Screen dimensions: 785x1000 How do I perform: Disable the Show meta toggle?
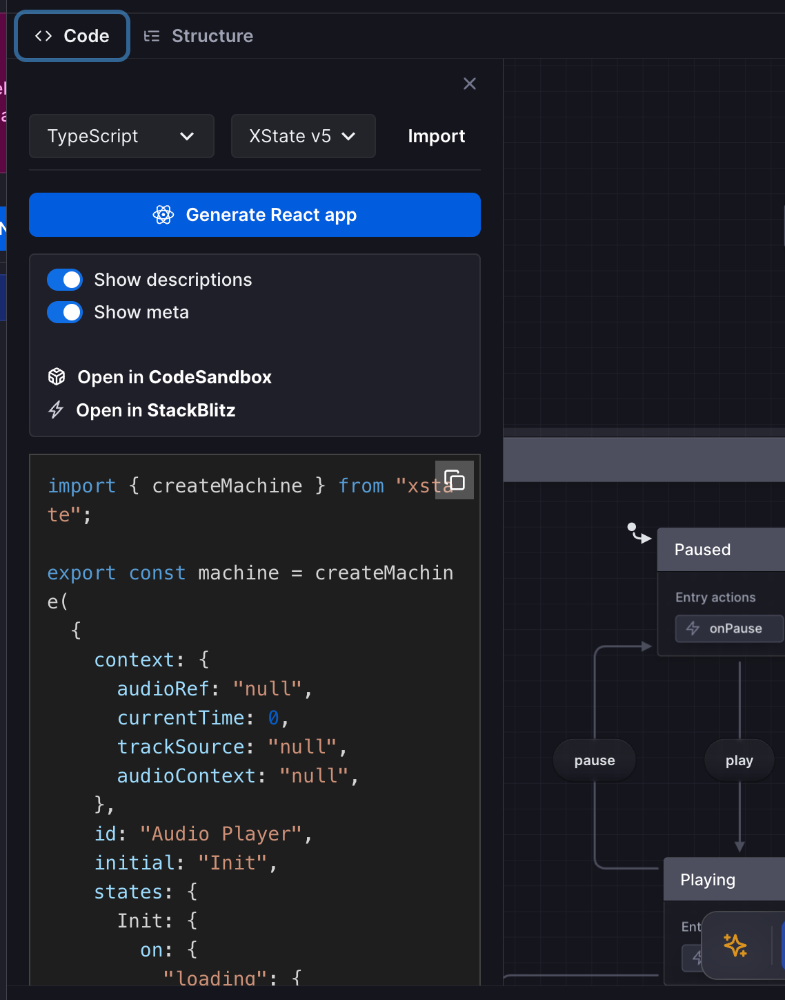(x=65, y=312)
